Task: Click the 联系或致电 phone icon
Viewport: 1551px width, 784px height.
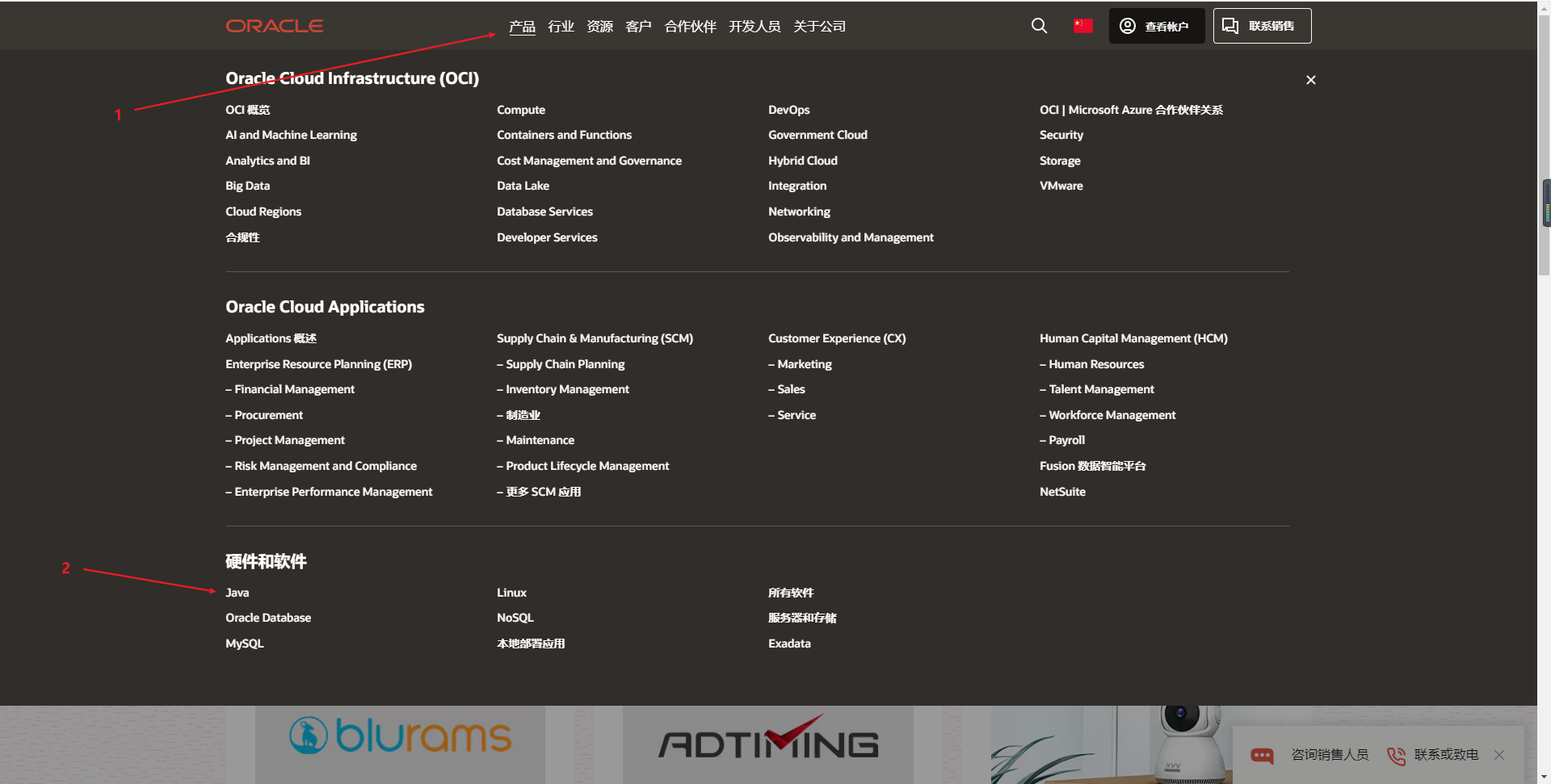Action: tap(1395, 756)
